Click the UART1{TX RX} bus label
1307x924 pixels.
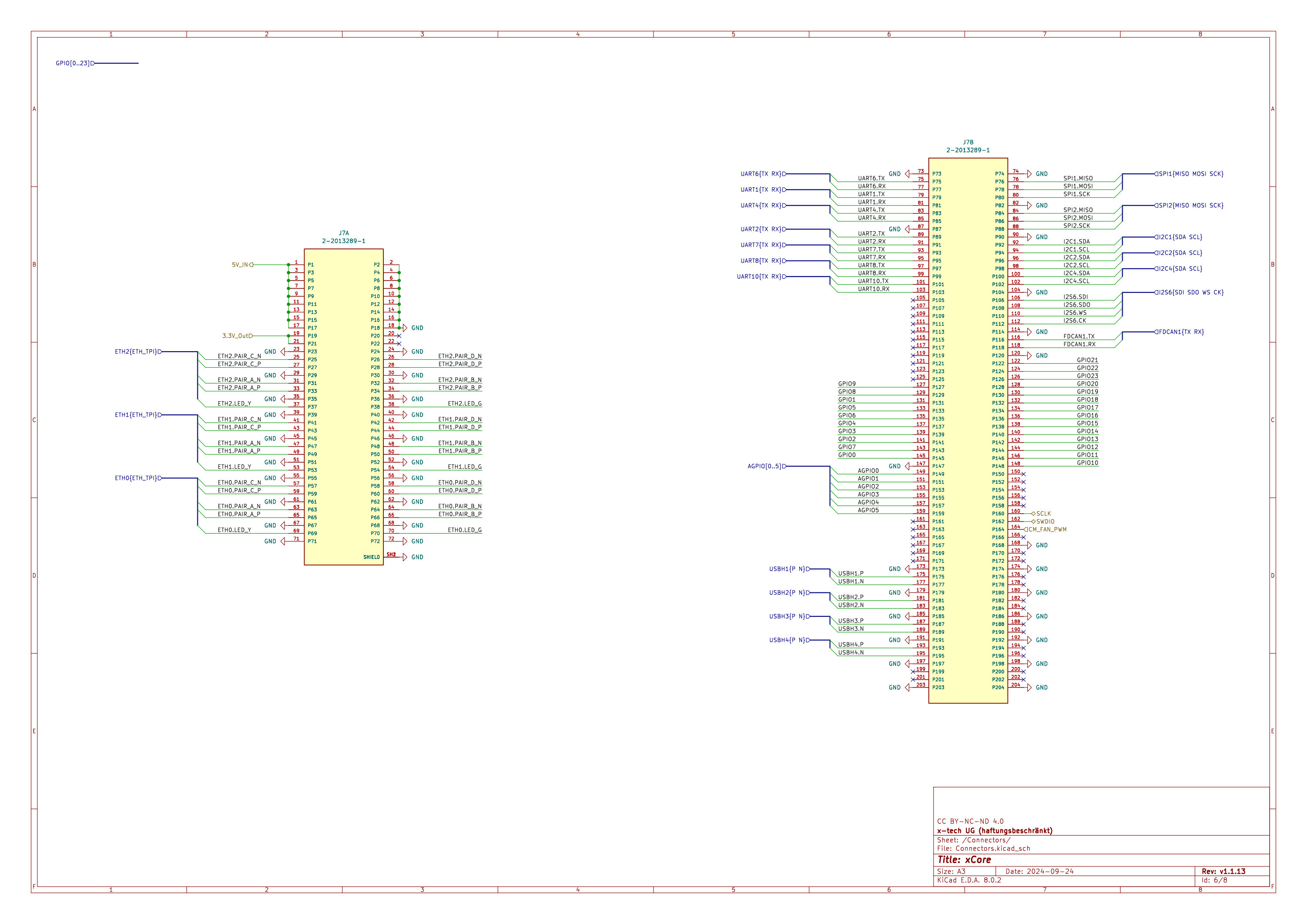(x=763, y=190)
